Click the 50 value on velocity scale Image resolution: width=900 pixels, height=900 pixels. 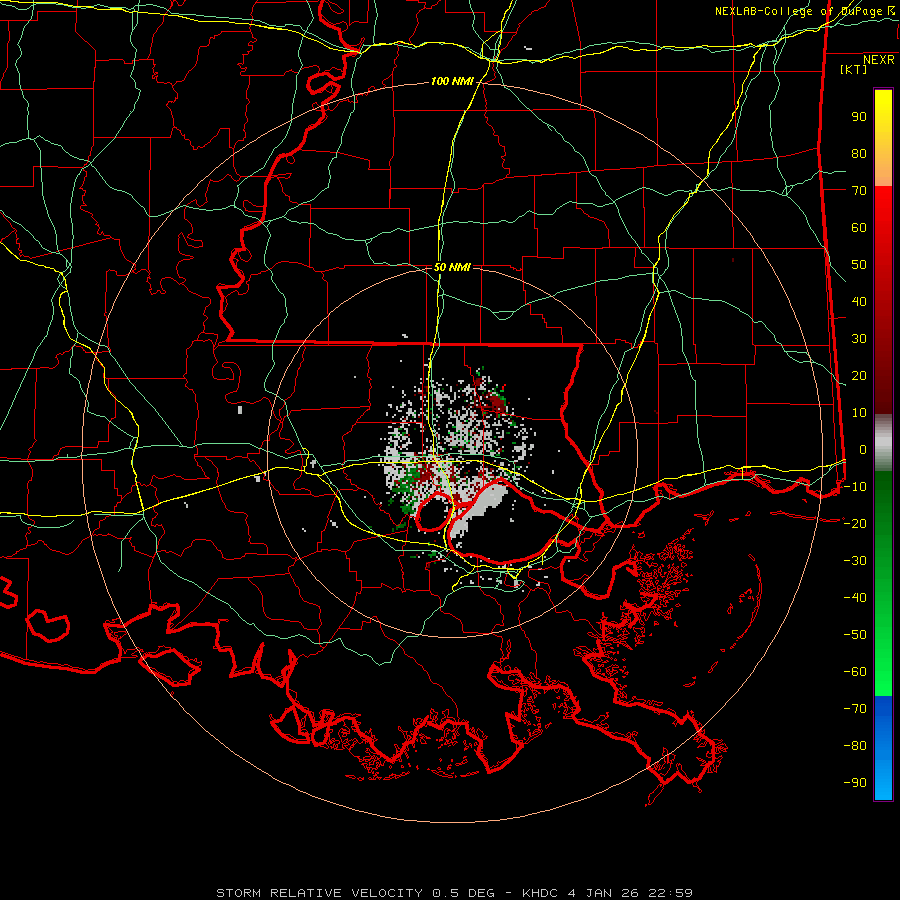[859, 265]
